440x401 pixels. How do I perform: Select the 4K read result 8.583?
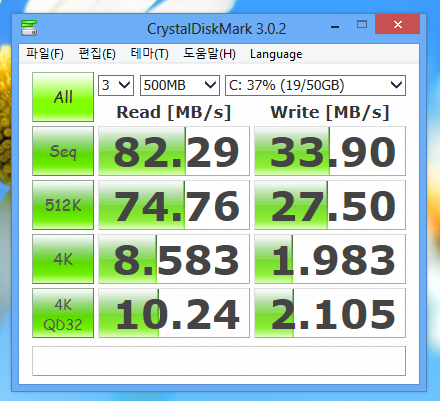point(174,259)
